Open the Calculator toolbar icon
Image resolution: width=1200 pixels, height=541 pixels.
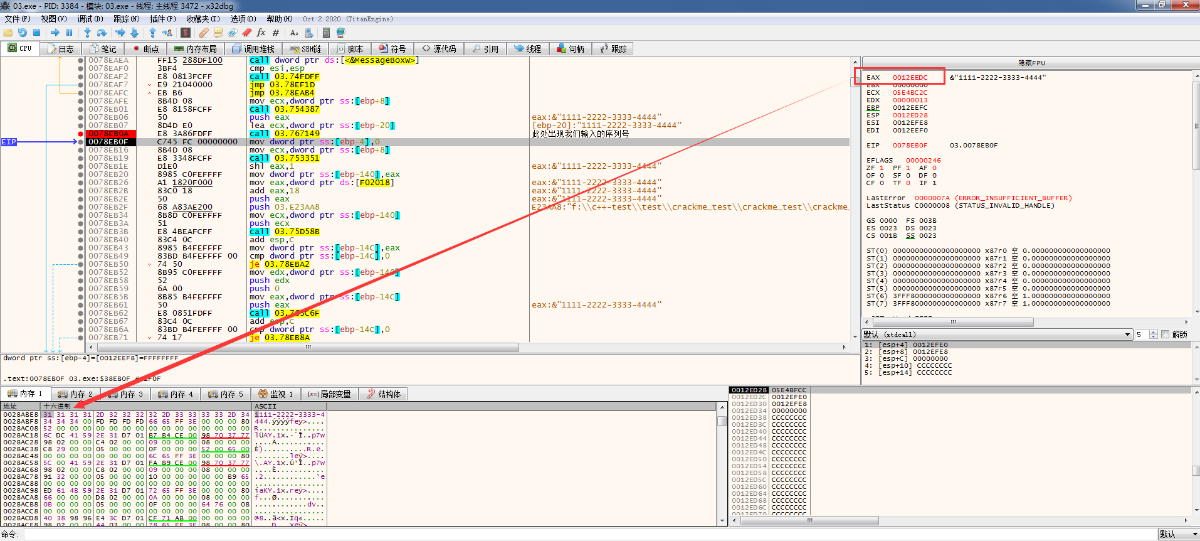pyautogui.click(x=326, y=33)
